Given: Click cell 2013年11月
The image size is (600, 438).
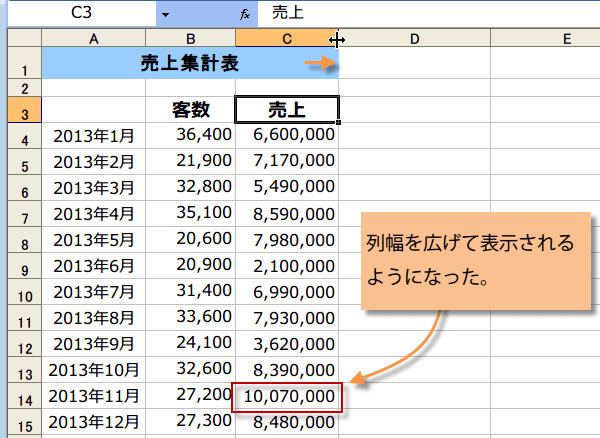Looking at the screenshot, I should point(94,396).
